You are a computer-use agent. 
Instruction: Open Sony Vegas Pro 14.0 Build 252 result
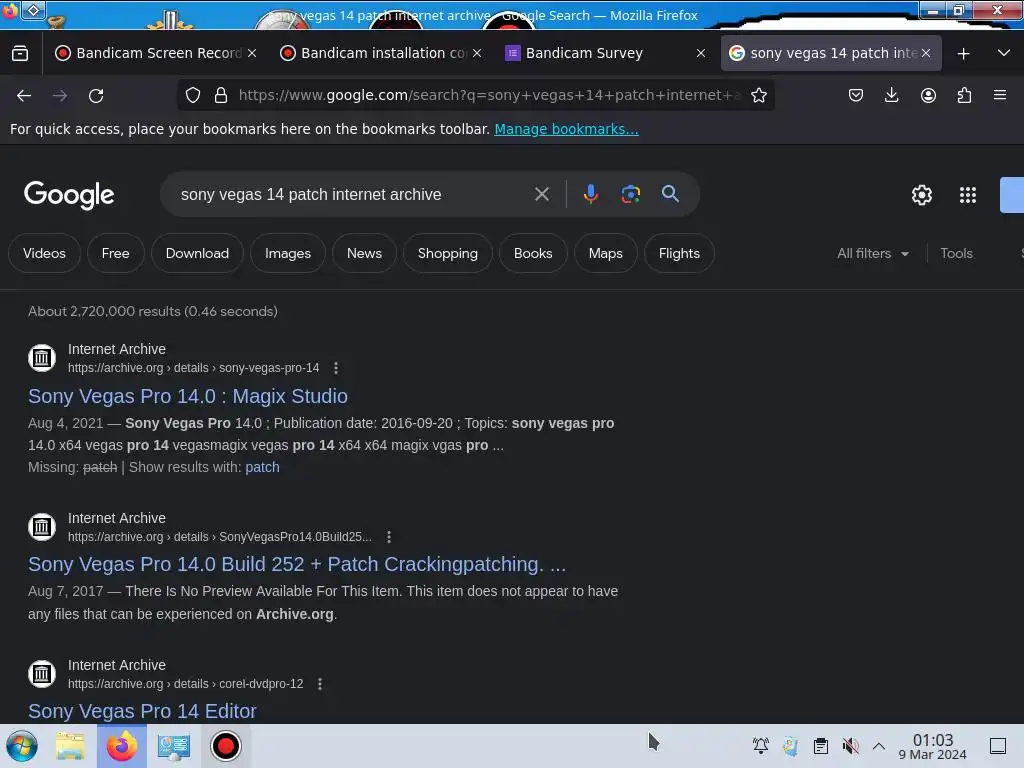297,564
